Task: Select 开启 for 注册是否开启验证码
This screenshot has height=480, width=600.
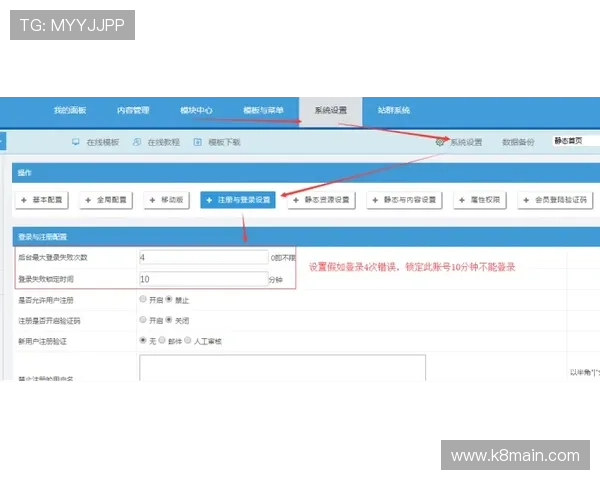Action: tap(143, 319)
